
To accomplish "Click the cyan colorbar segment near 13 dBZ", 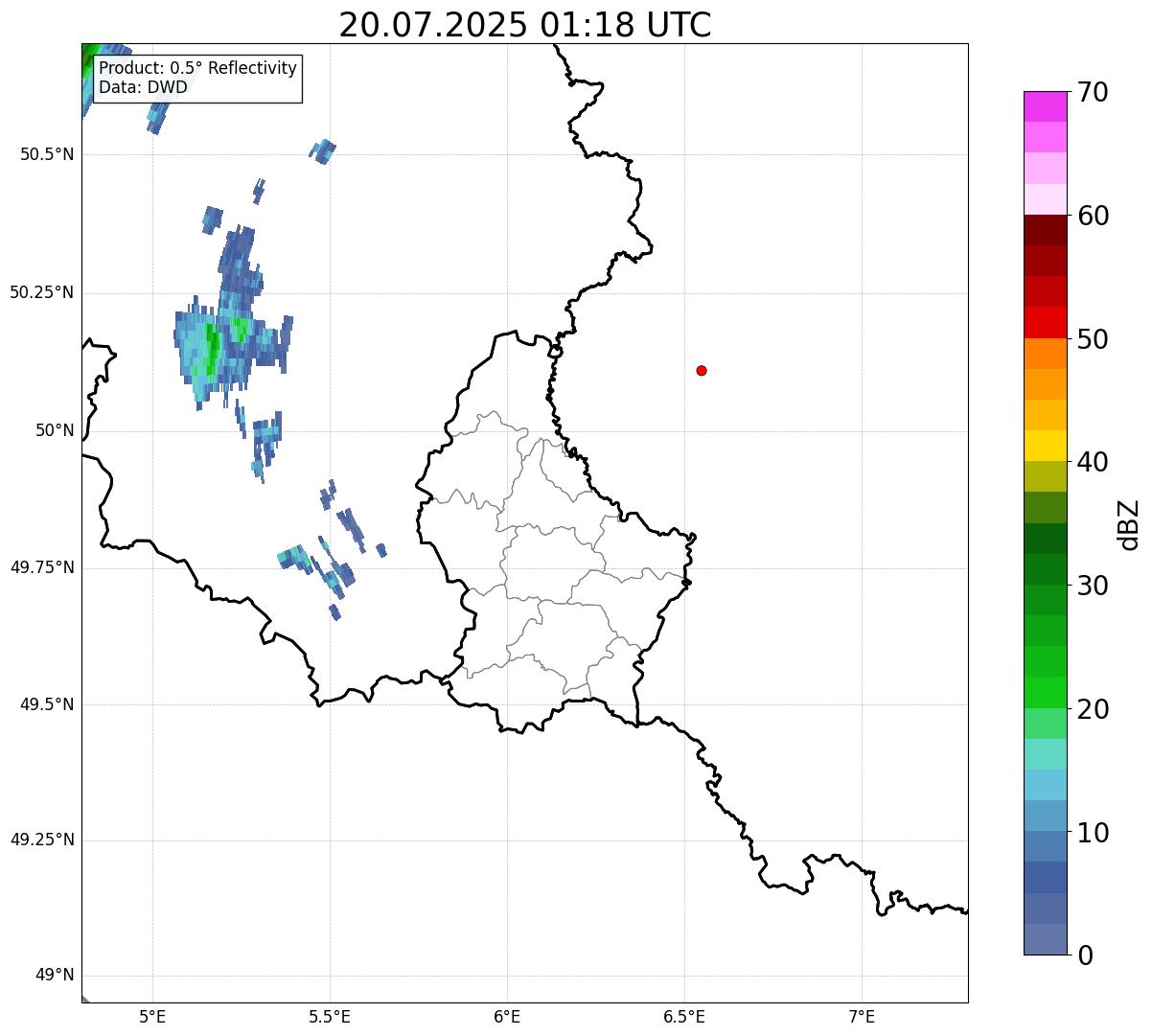I will pos(1045,785).
